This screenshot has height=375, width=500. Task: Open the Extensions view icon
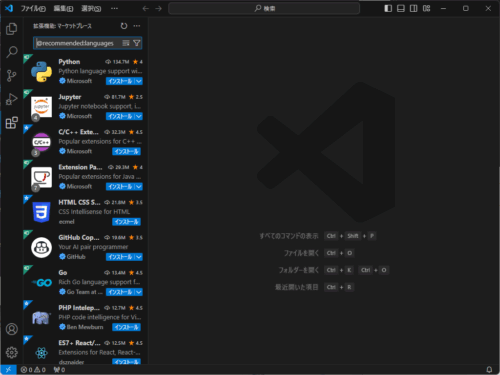(x=12, y=122)
